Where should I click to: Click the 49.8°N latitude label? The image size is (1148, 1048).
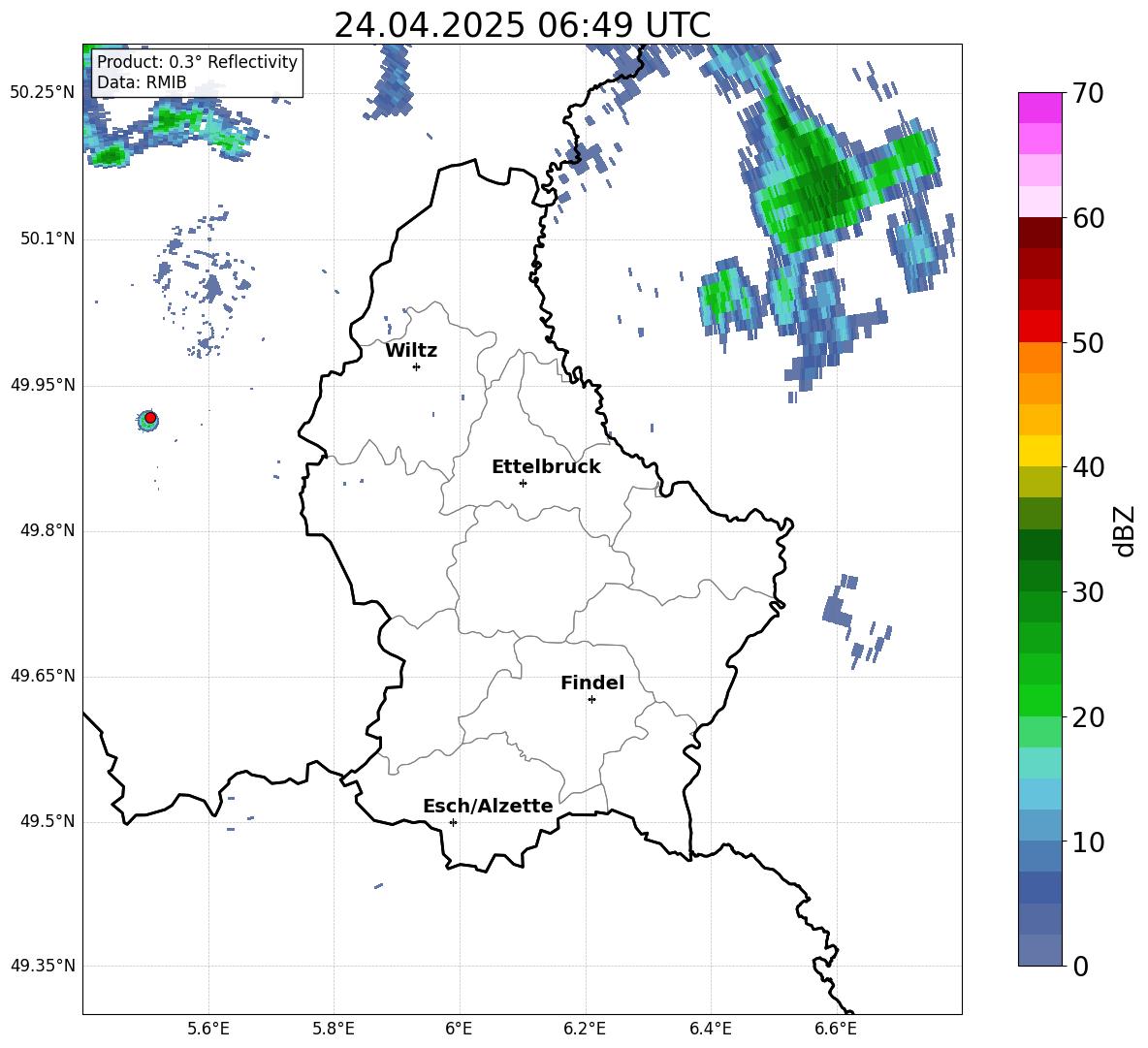(x=48, y=530)
